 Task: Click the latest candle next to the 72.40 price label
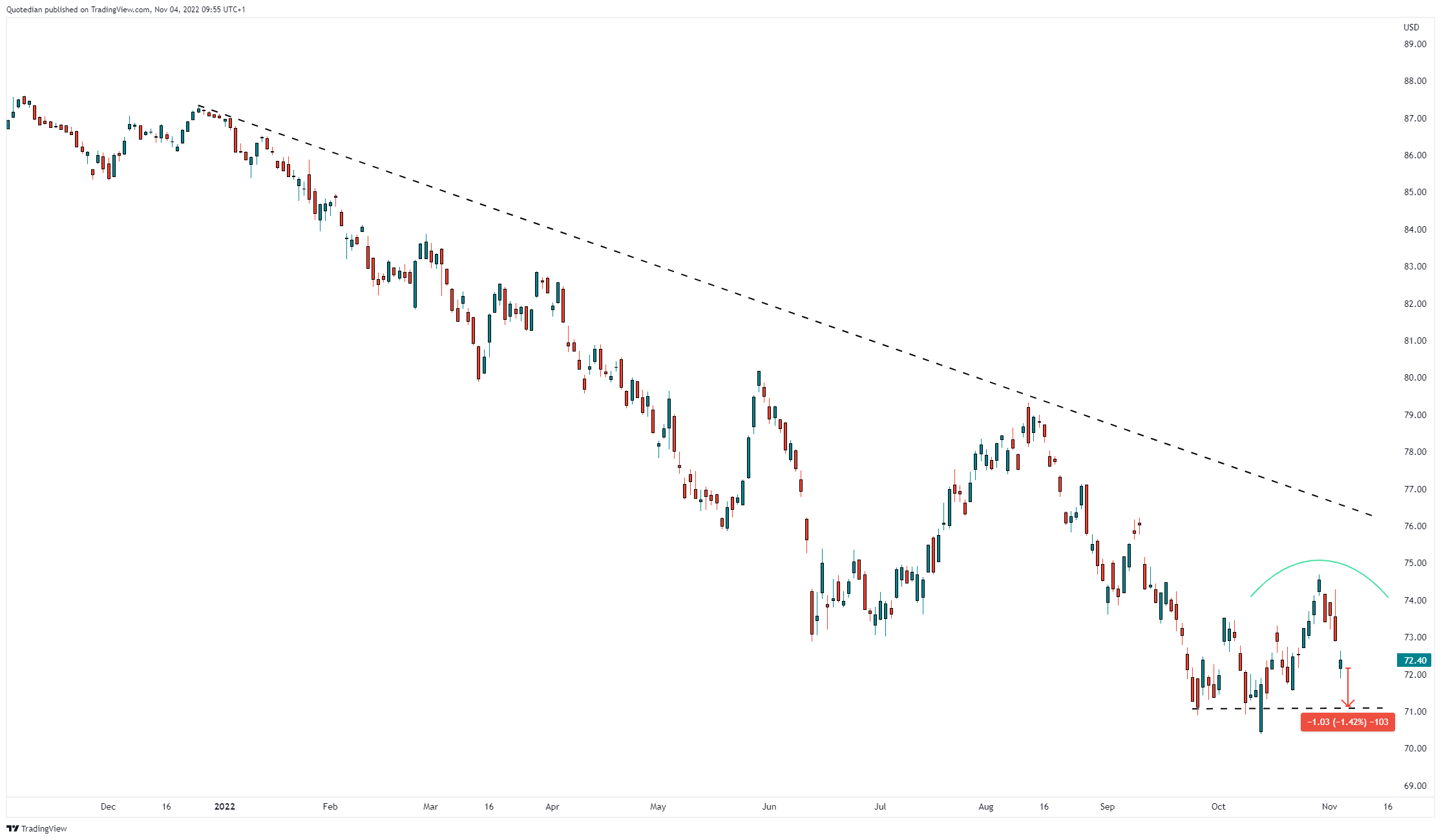(1341, 664)
